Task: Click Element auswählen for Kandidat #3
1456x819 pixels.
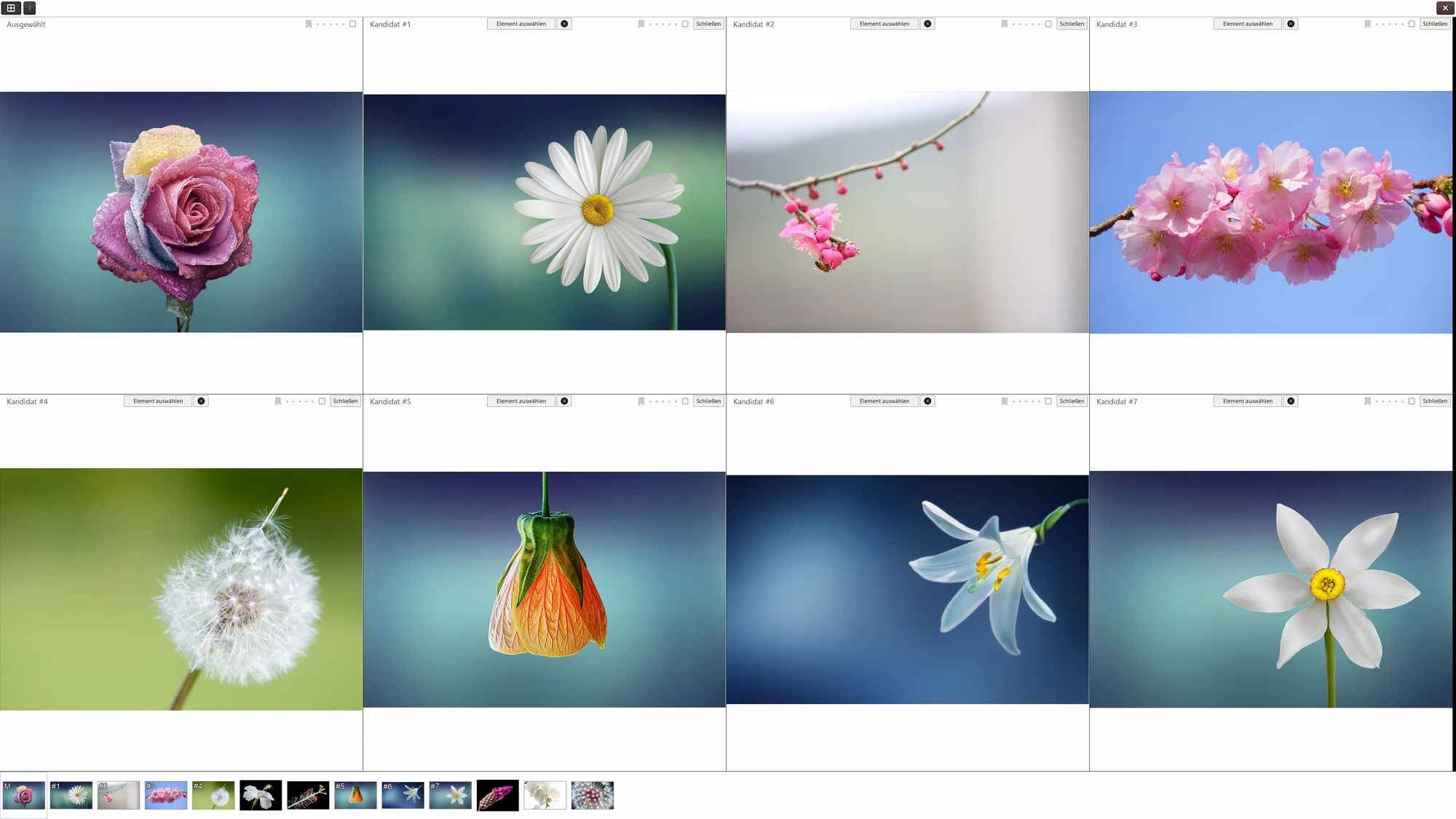Action: click(x=1248, y=24)
